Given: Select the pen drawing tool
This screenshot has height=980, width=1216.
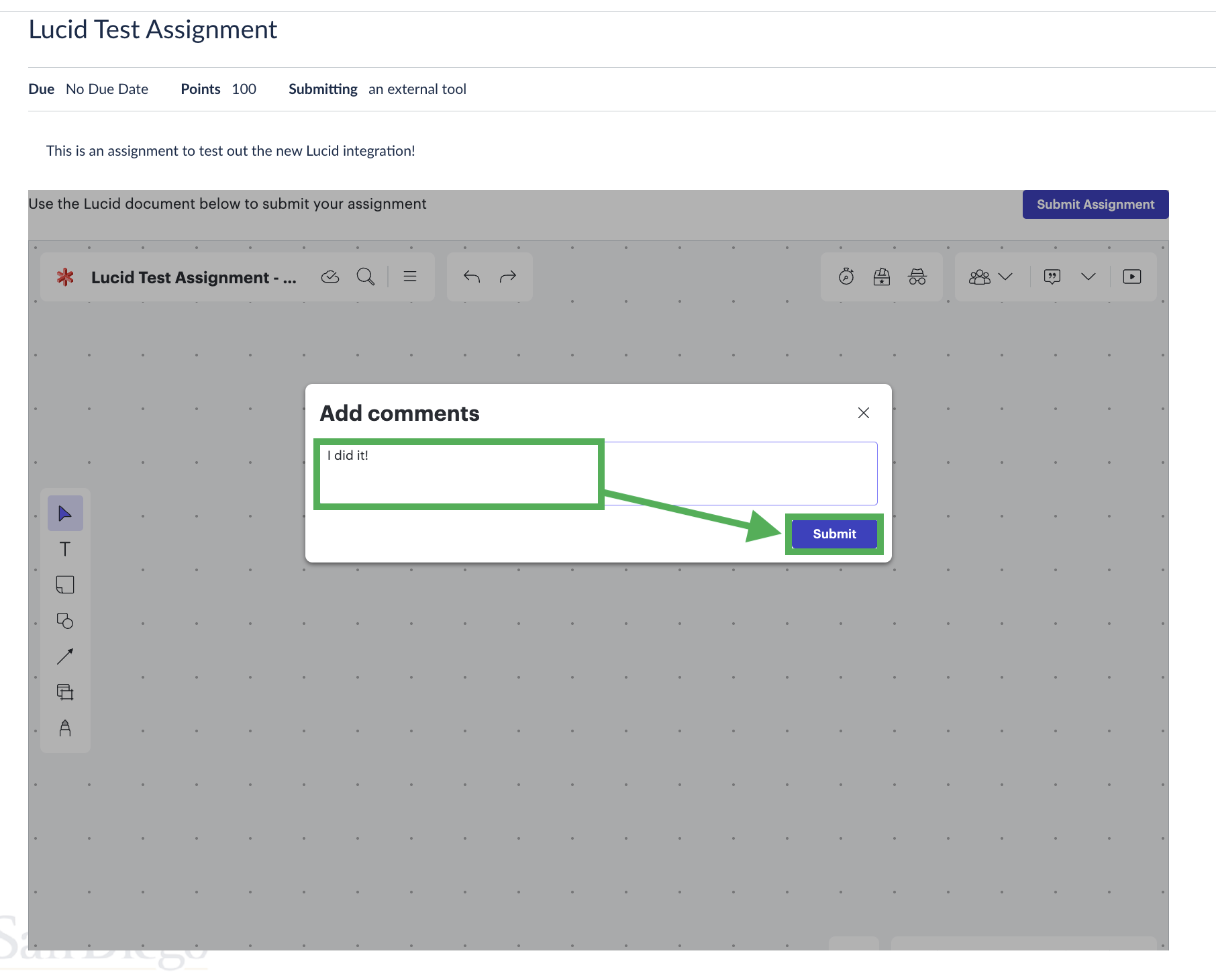Looking at the screenshot, I should point(65,728).
